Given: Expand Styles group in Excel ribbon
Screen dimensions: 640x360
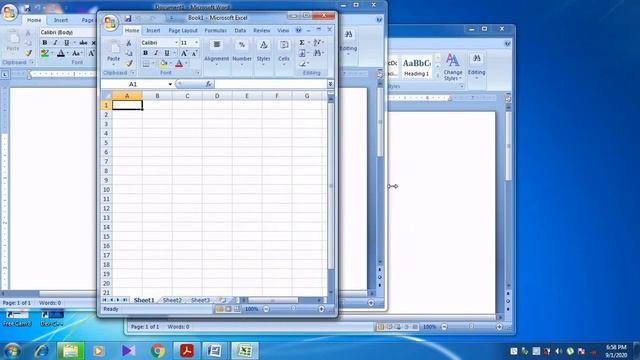Looking at the screenshot, I should (x=263, y=53).
